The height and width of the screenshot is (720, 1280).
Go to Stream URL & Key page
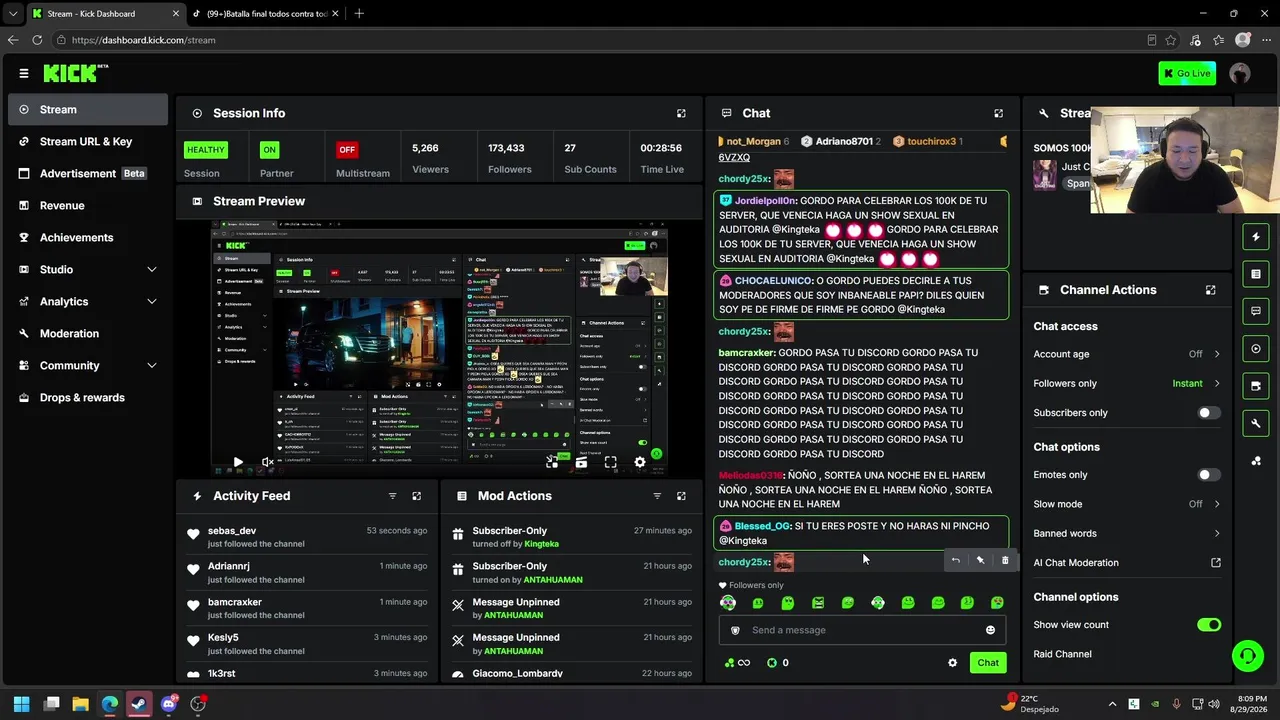pos(88,142)
